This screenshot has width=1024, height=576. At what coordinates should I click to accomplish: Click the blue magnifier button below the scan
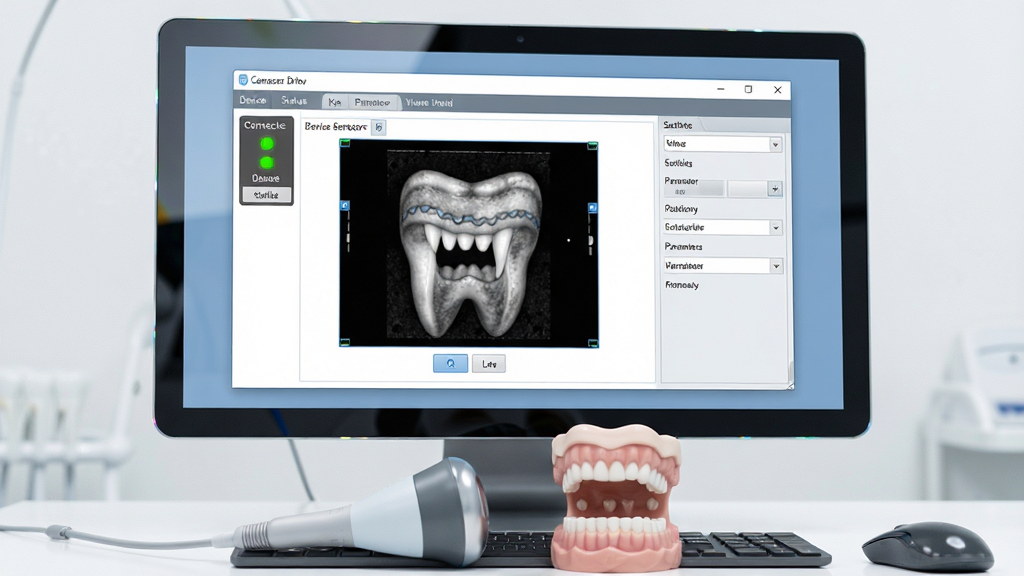(x=451, y=363)
